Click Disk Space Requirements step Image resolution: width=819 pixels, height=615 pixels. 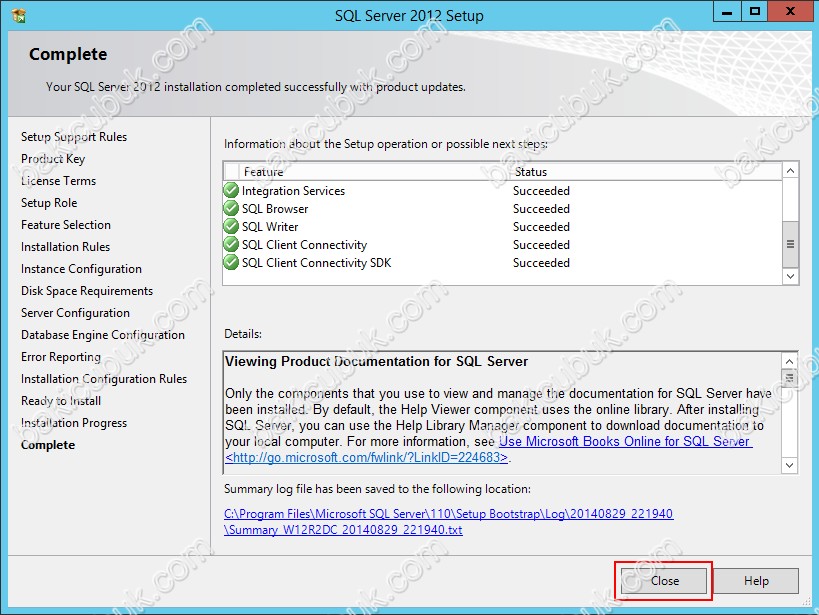(x=87, y=291)
